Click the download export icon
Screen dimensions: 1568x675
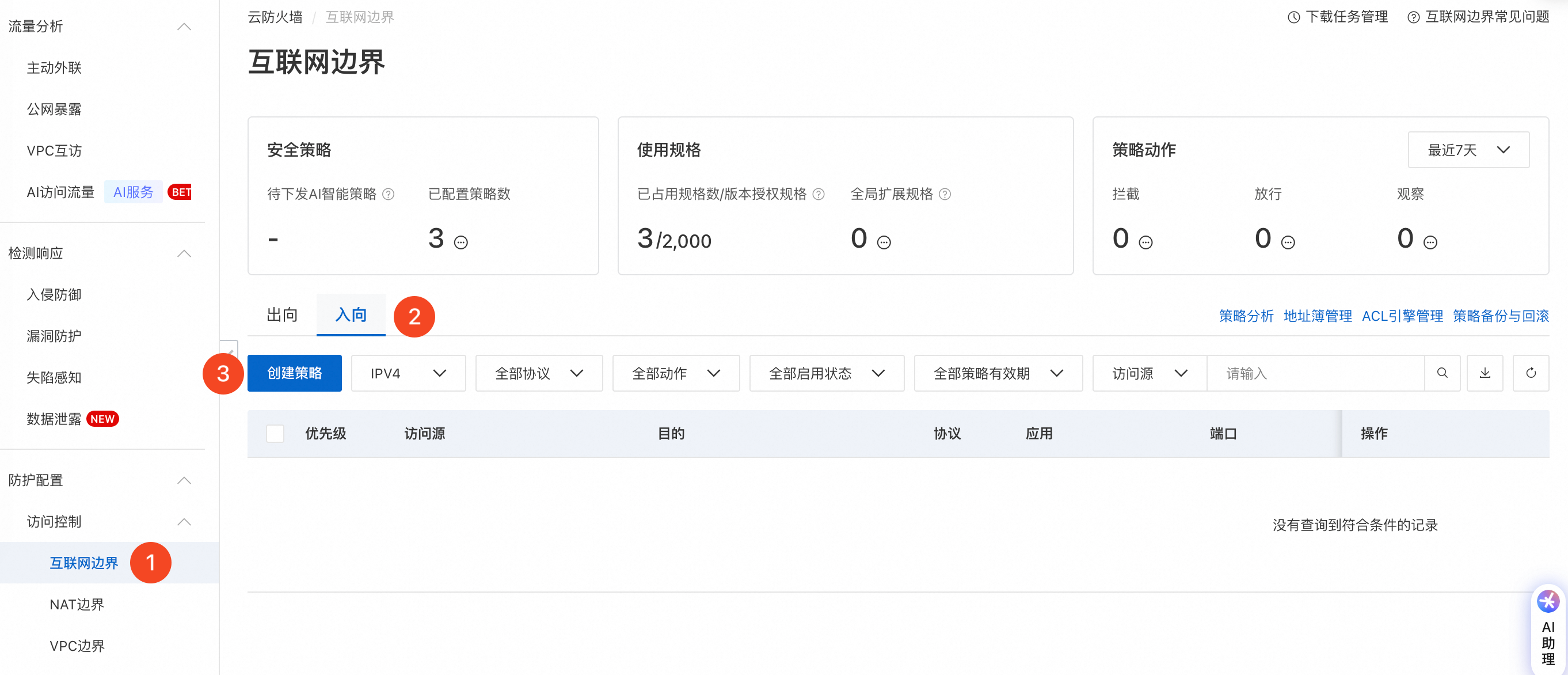tap(1485, 373)
